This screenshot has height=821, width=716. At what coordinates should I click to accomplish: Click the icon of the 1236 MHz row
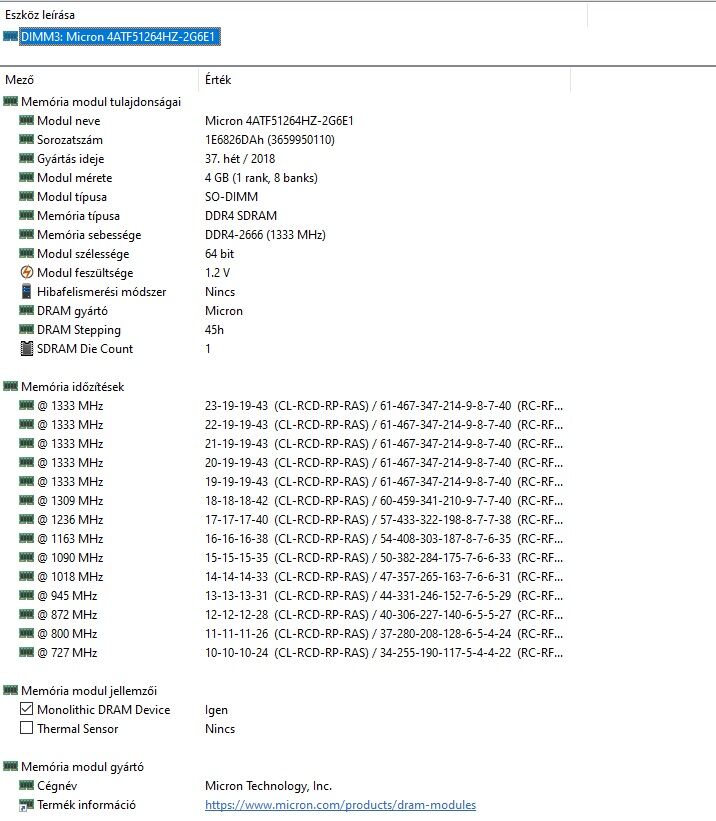27,519
